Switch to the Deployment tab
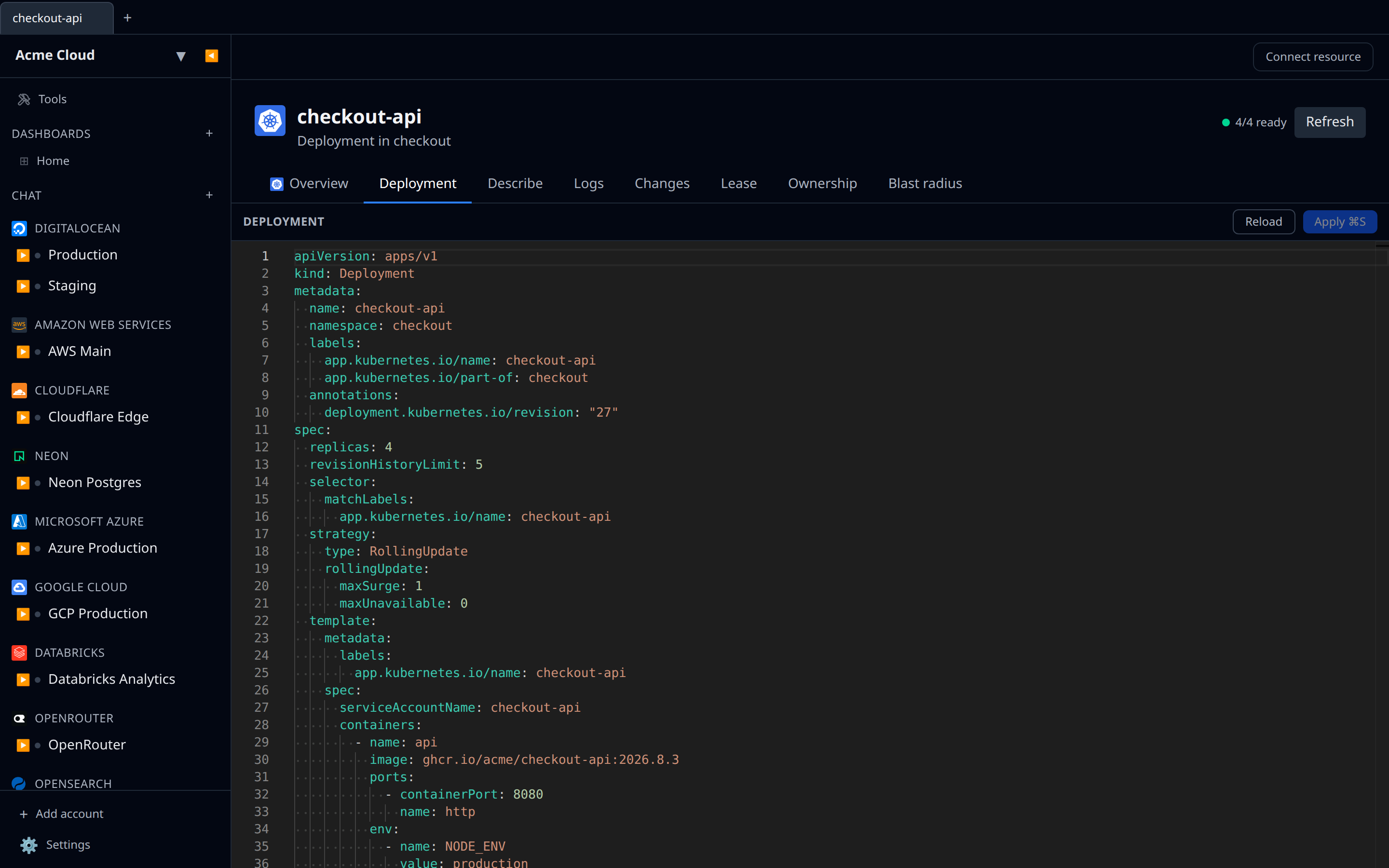Viewport: 1389px width, 868px height. click(418, 184)
